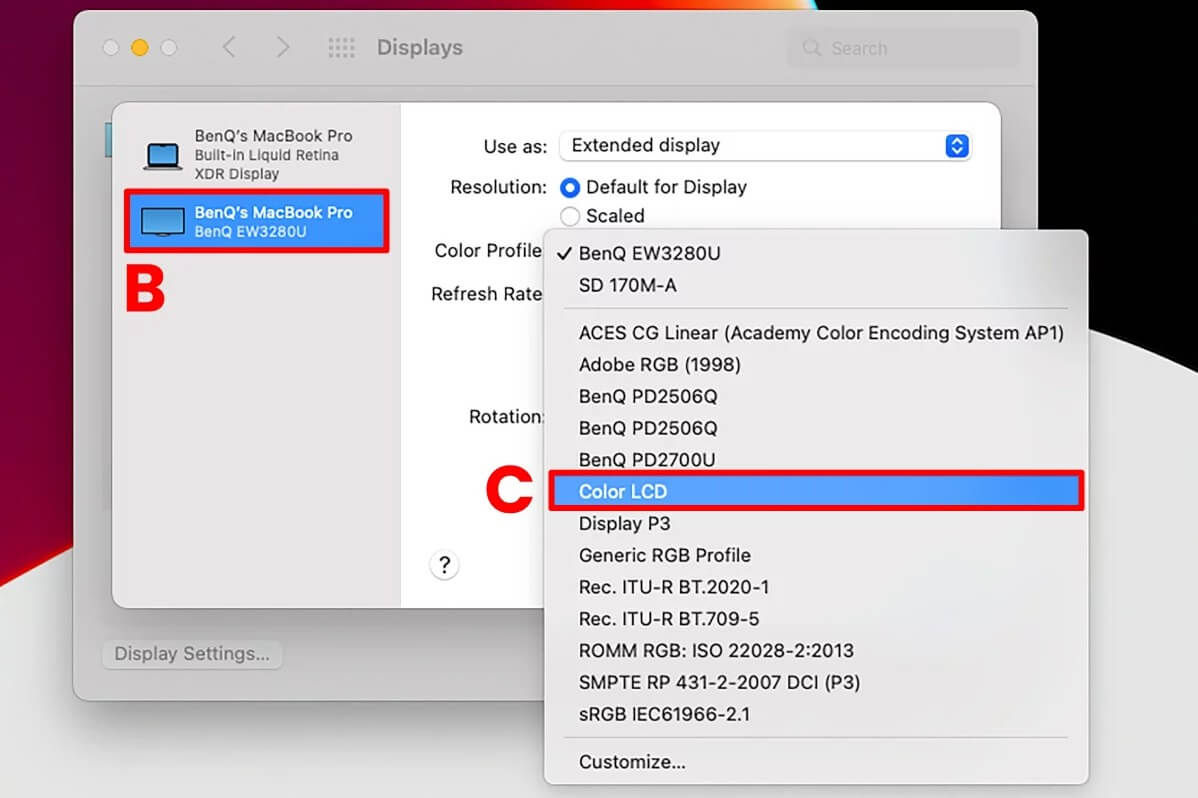Screen dimensions: 1198x798
Task: Select Color LCD profile
Action: (x=815, y=491)
